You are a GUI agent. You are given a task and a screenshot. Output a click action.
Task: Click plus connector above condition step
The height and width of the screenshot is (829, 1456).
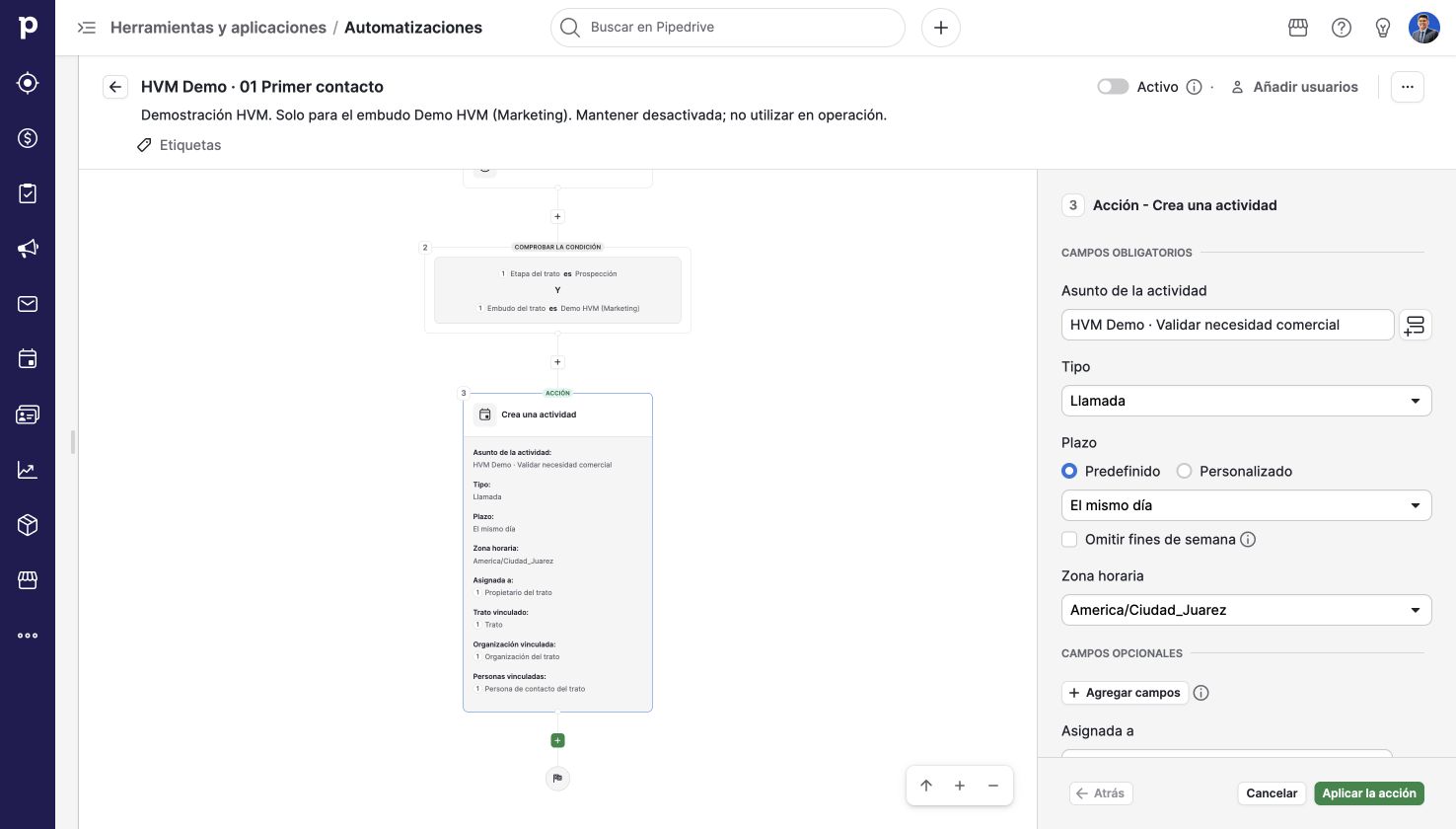click(557, 216)
